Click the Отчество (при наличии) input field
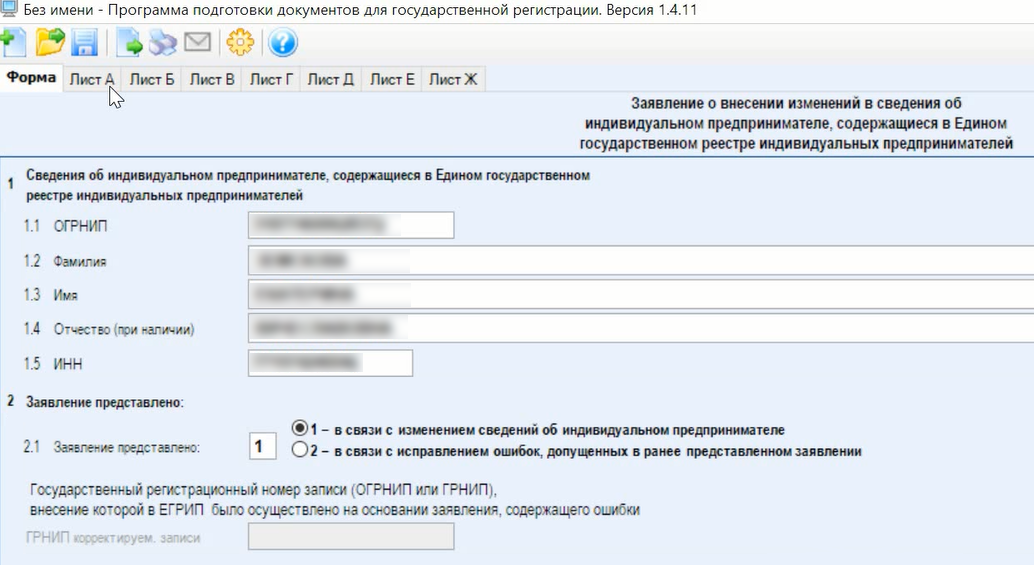1034x565 pixels. point(641,328)
